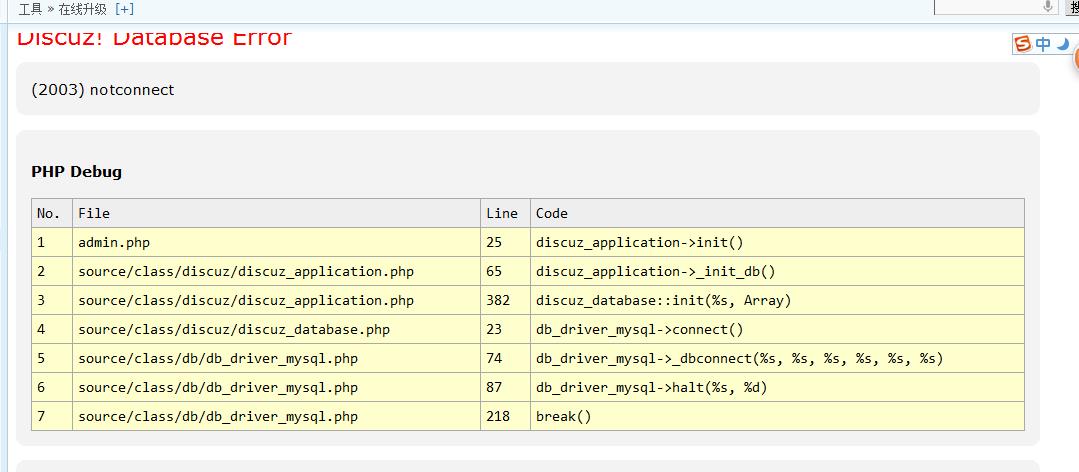Image resolution: width=1079 pixels, height=472 pixels.
Task: Select the db_driver_mysql->connect() code cell
Action: (777, 330)
